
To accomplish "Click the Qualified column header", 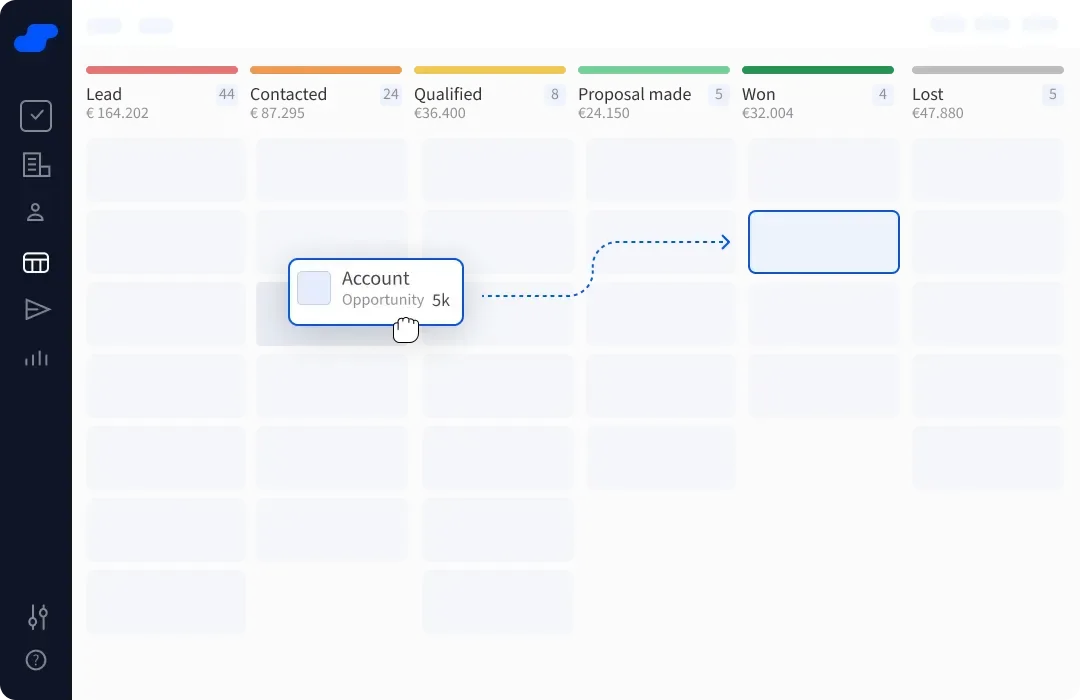I will pyautogui.click(x=448, y=94).
